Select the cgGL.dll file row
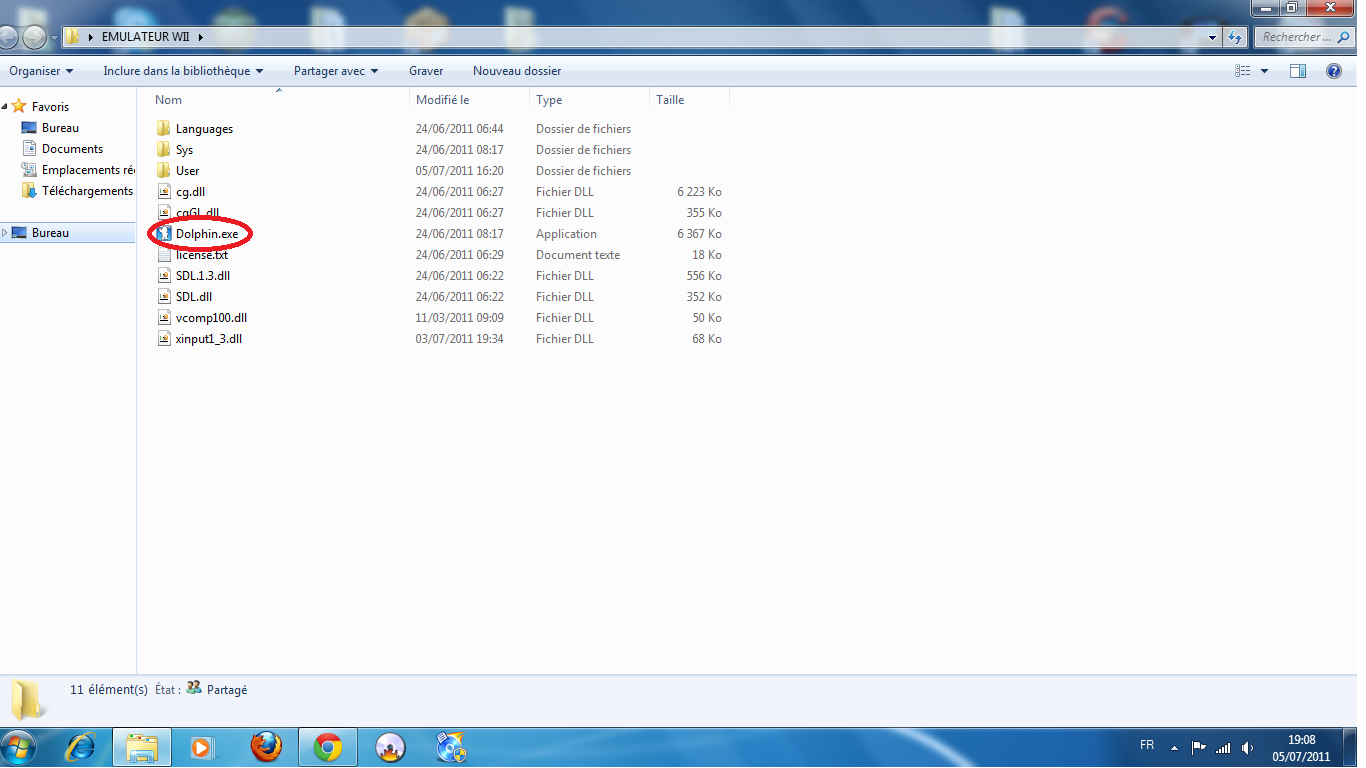 [x=440, y=213]
